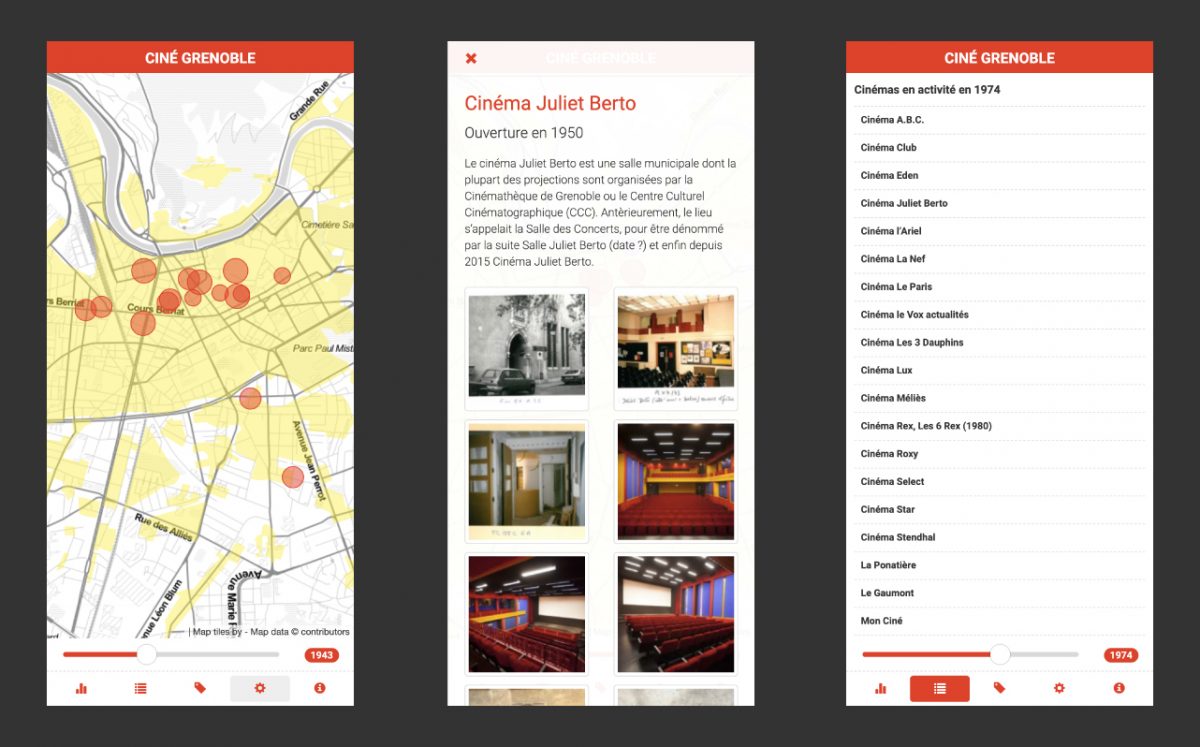The width and height of the screenshot is (1200, 747).
Task: Select the tag icon on the map screen
Action: [x=200, y=688]
